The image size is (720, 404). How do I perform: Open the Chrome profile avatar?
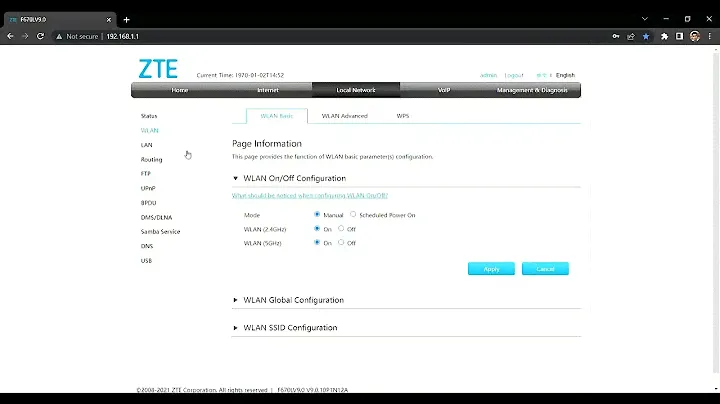(x=695, y=36)
